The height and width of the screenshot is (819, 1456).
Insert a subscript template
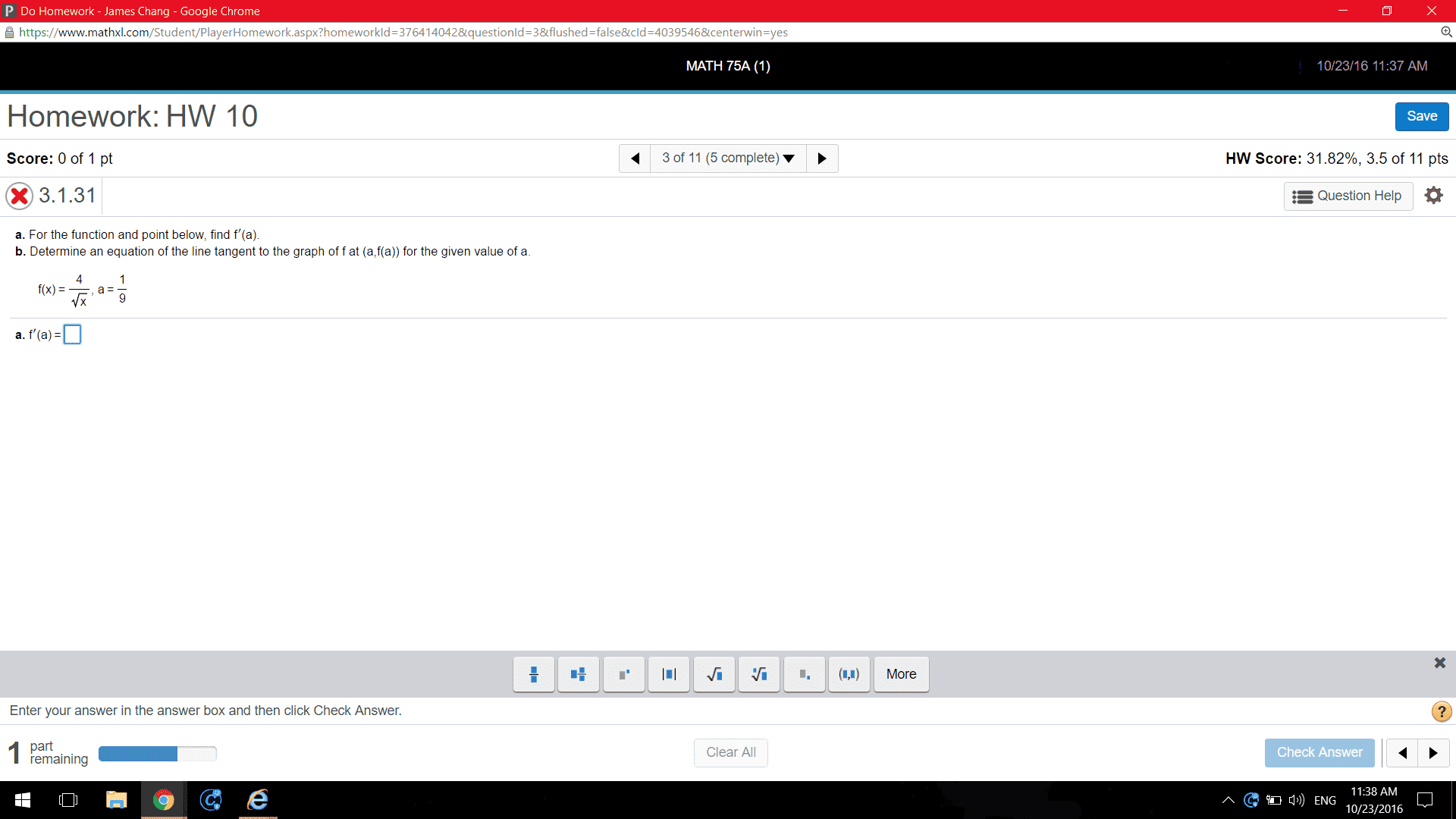(804, 674)
